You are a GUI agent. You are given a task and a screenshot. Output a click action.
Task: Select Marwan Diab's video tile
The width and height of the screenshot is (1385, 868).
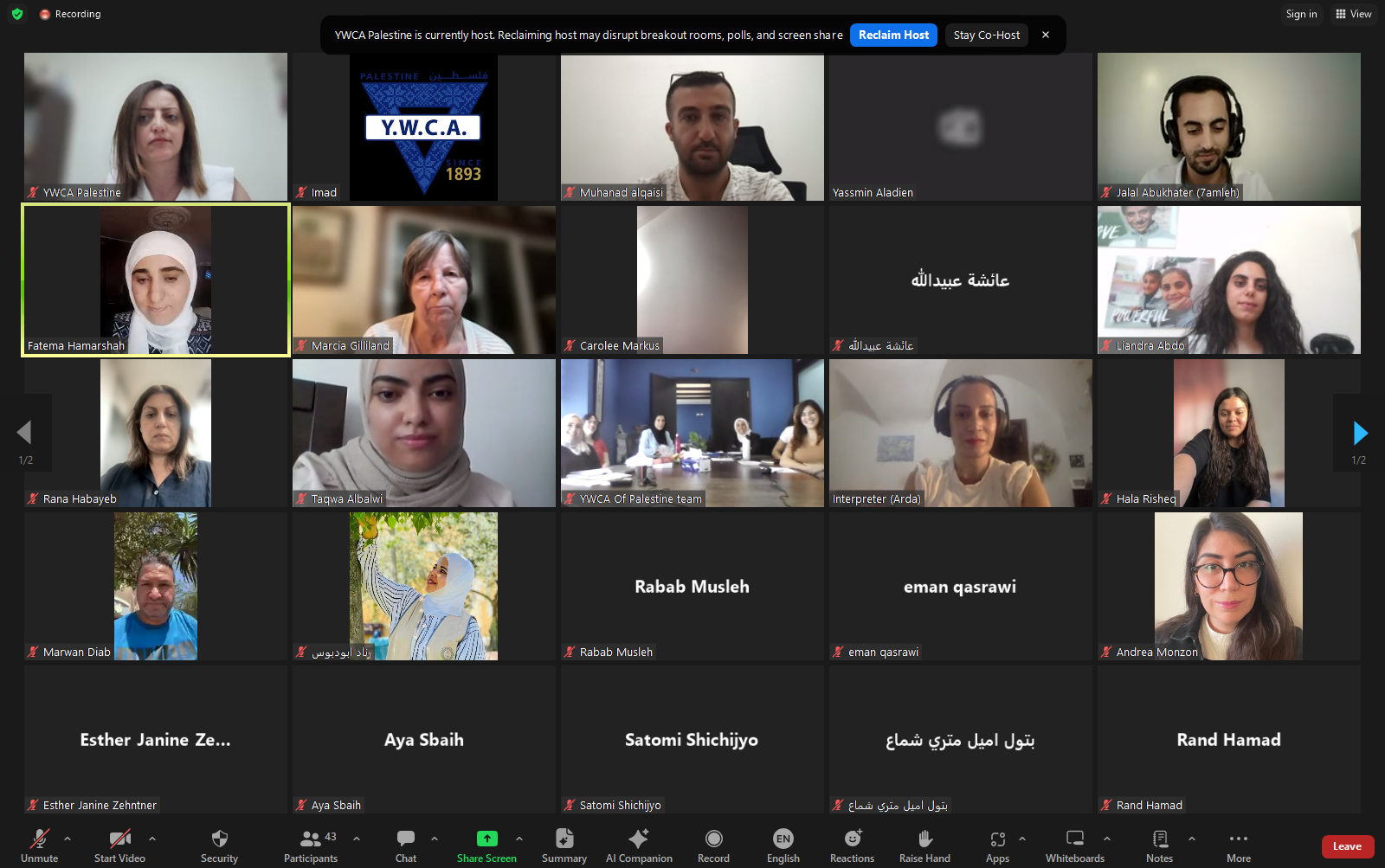click(156, 586)
